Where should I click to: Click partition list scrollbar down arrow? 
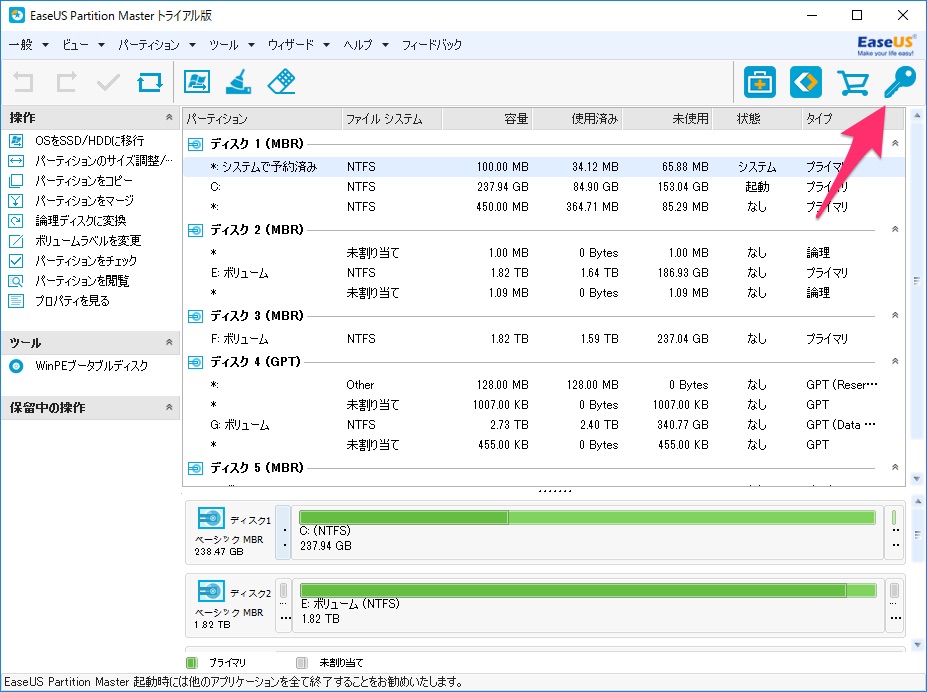[917, 479]
